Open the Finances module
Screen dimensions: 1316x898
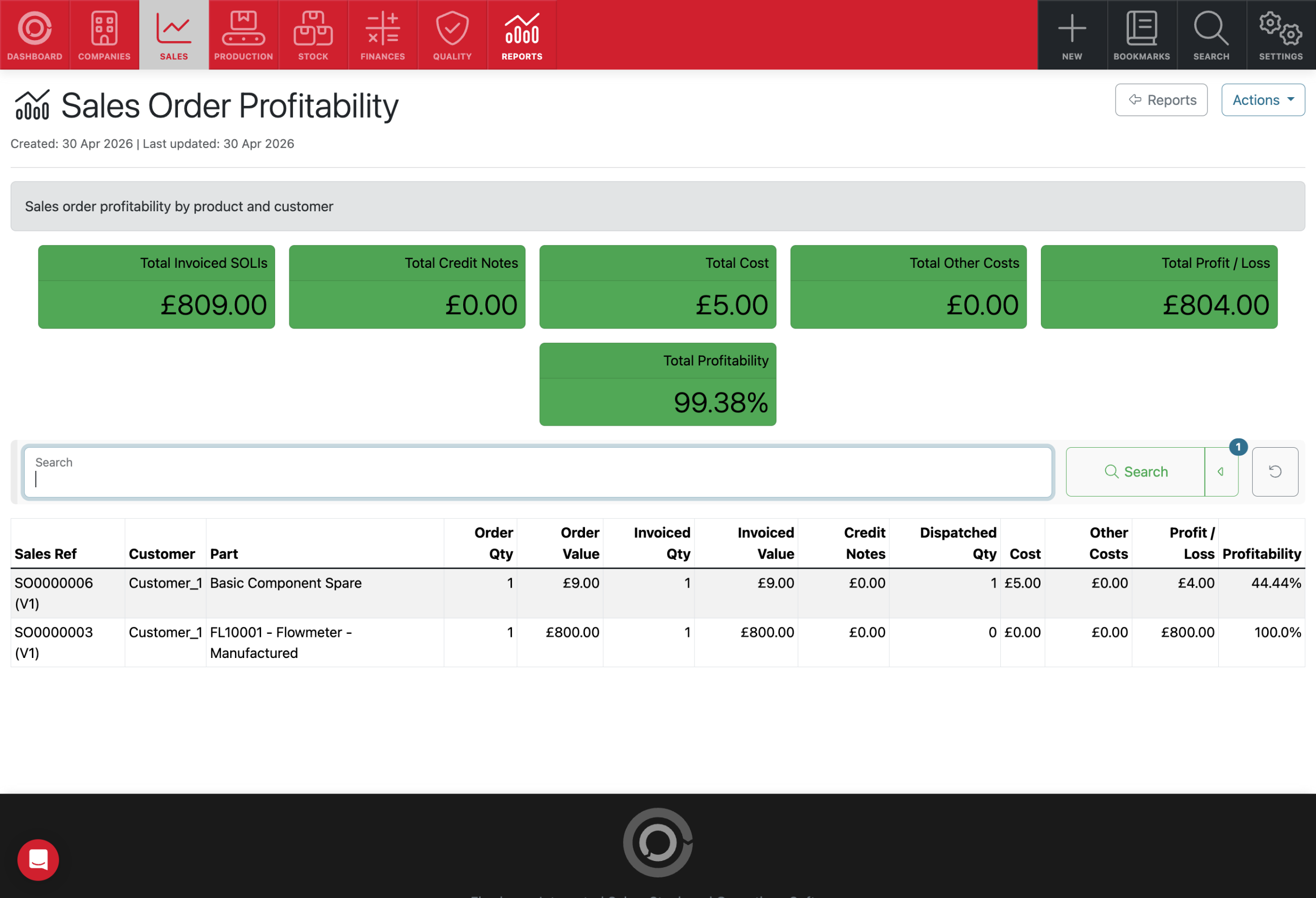click(x=383, y=35)
